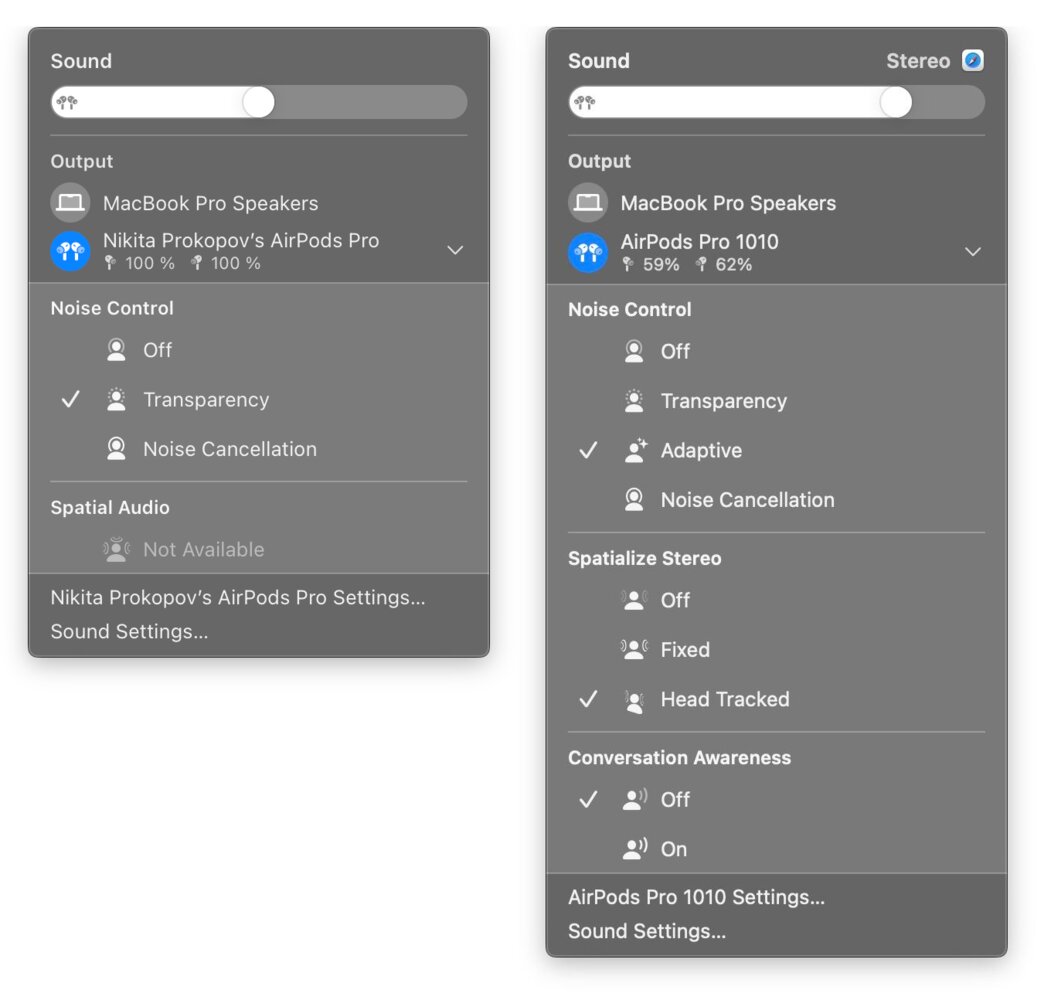
Task: Click the Stereo label in right panel header
Action: 917,61
